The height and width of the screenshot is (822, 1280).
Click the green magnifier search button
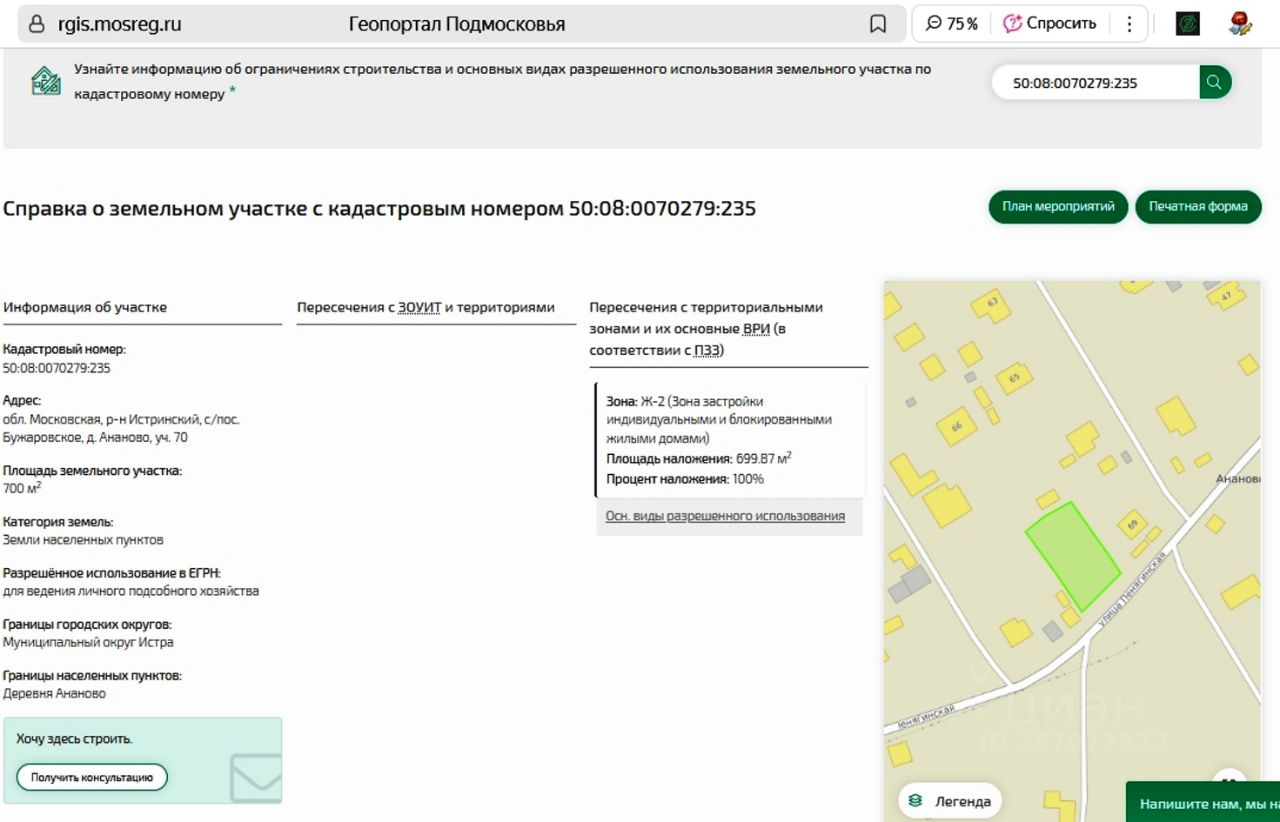(x=1215, y=83)
